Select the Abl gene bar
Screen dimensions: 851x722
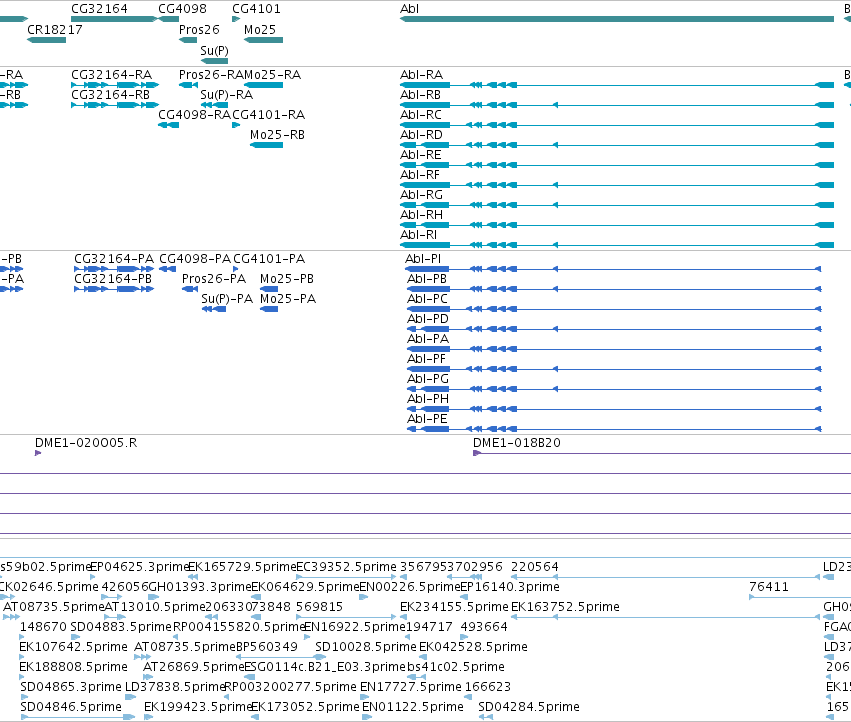coord(617,19)
